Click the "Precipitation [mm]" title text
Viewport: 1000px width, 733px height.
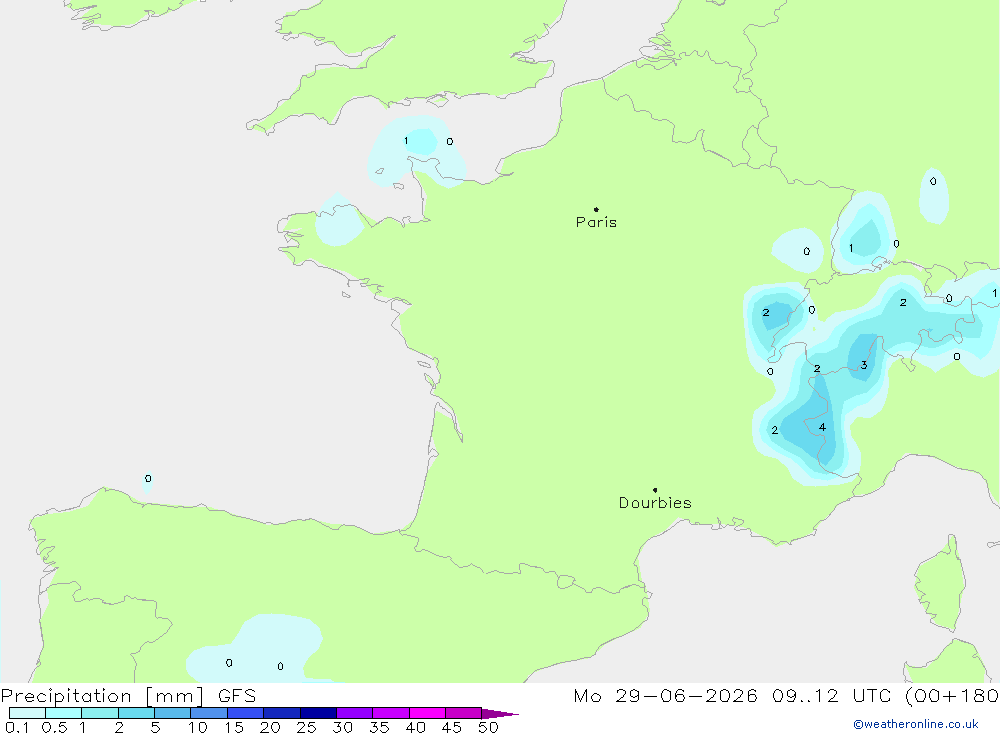click(102, 697)
